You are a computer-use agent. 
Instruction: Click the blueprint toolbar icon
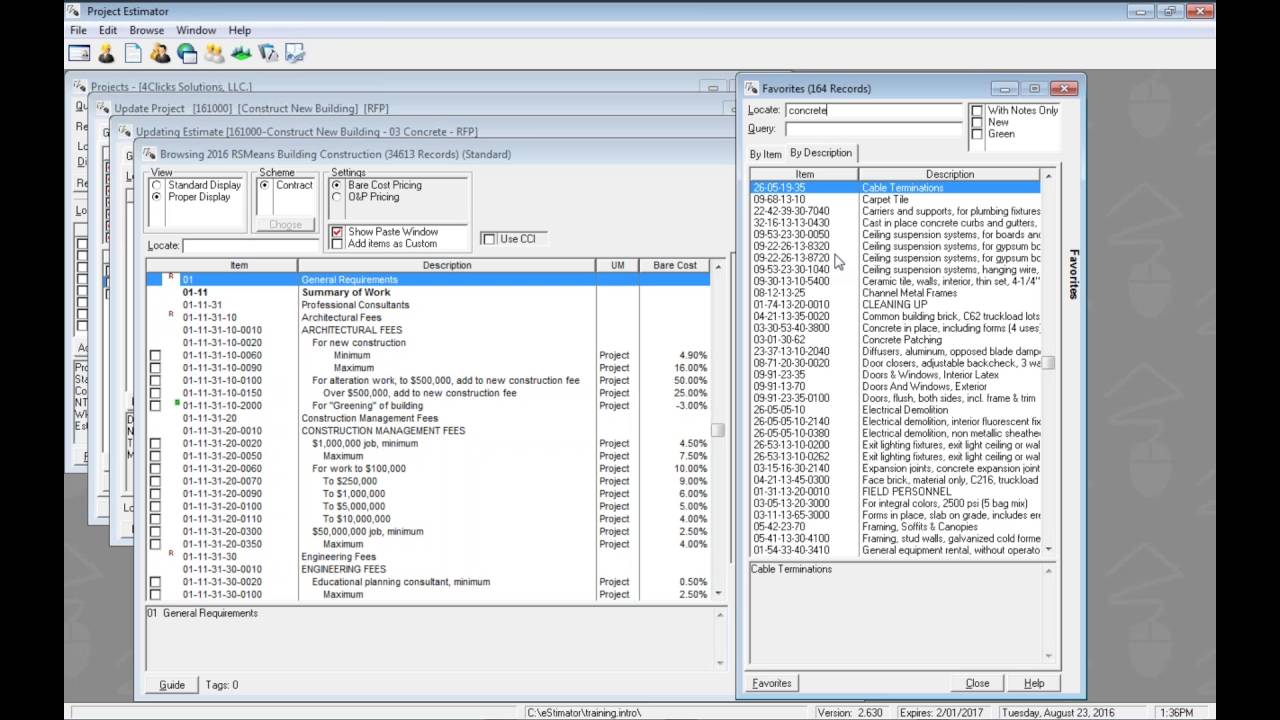pos(294,53)
